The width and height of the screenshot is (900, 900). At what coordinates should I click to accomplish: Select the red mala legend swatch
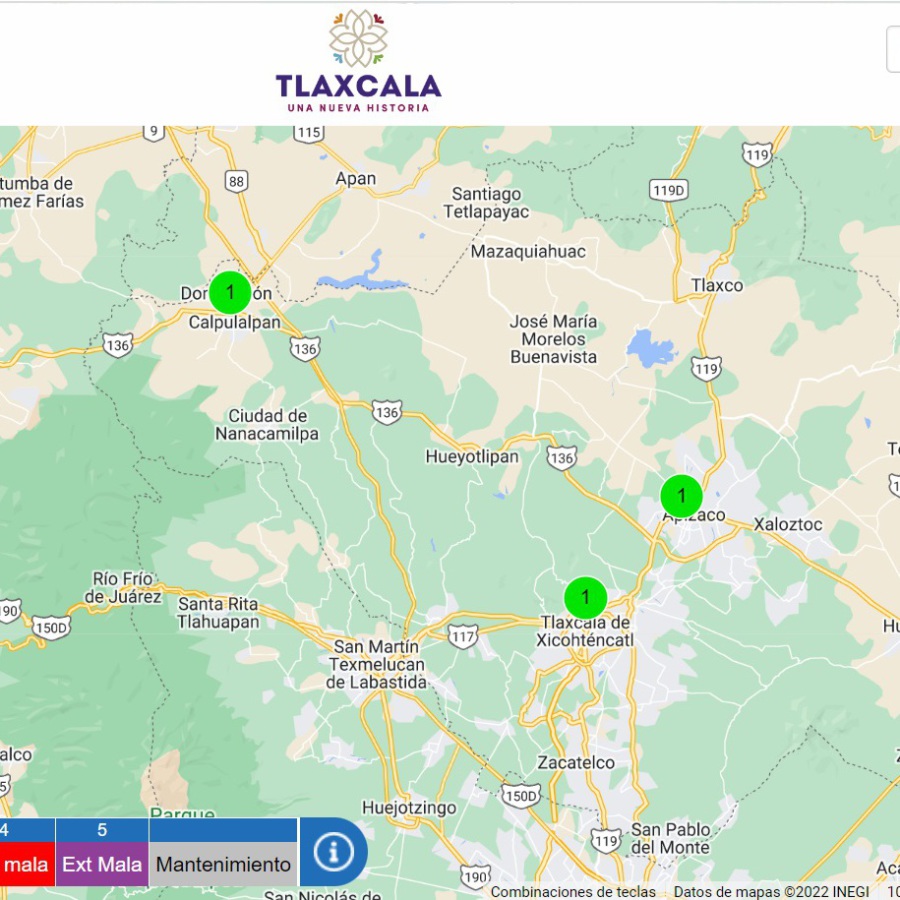[x=26, y=864]
